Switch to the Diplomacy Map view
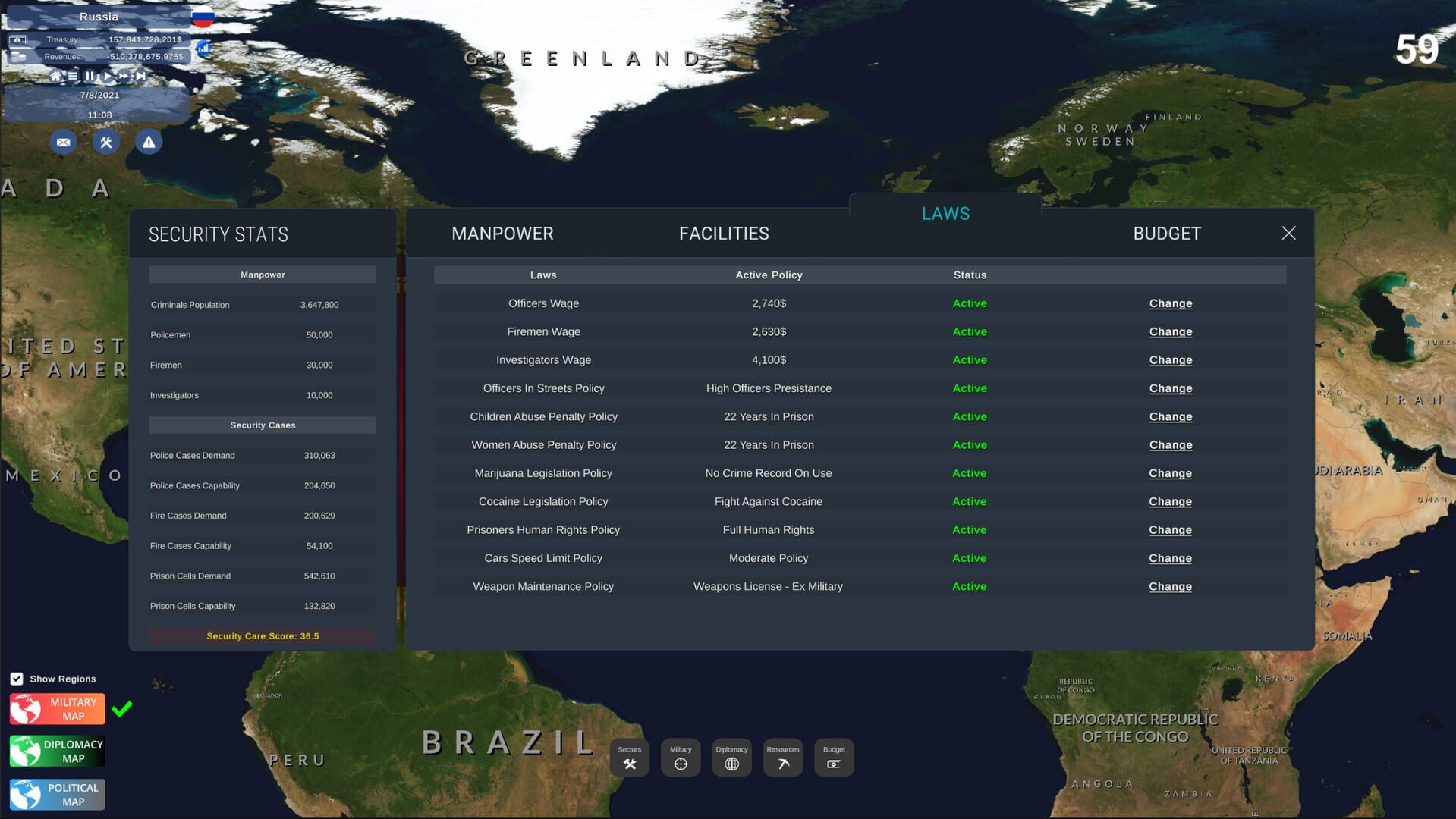This screenshot has width=1456, height=819. coord(58,752)
